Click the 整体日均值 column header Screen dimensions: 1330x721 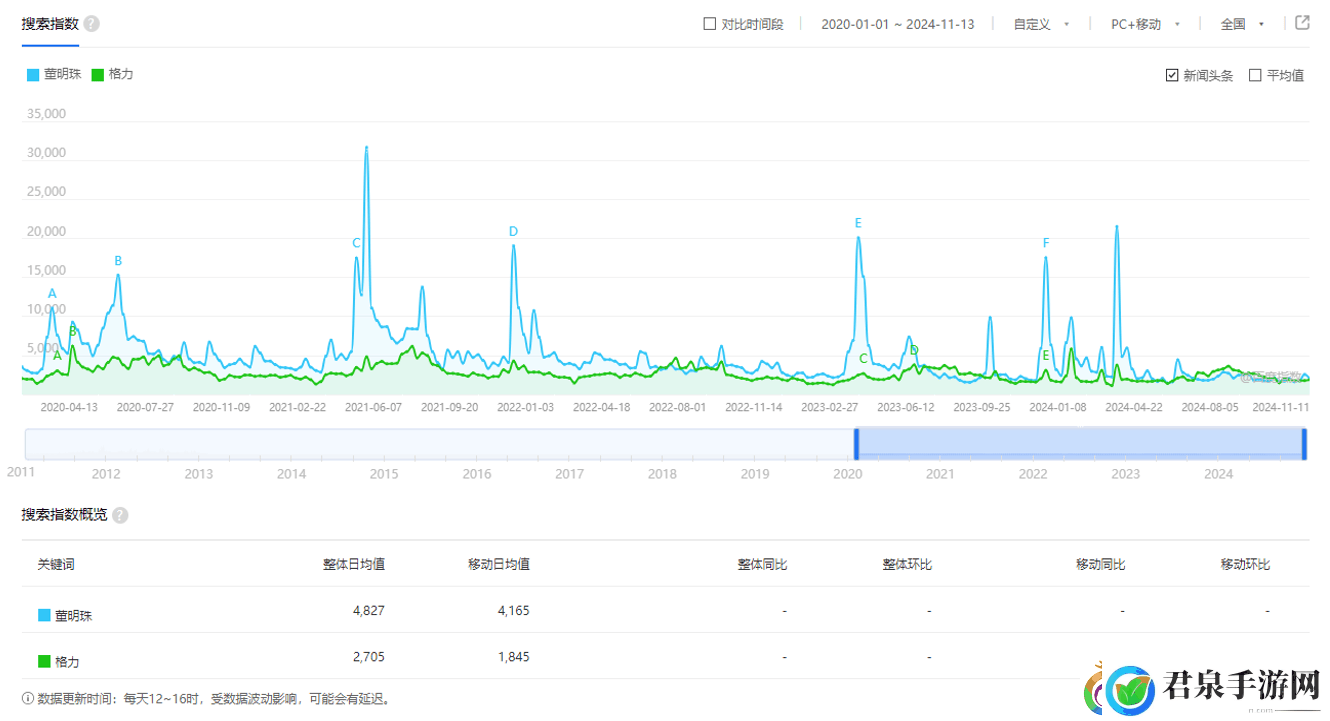354,564
